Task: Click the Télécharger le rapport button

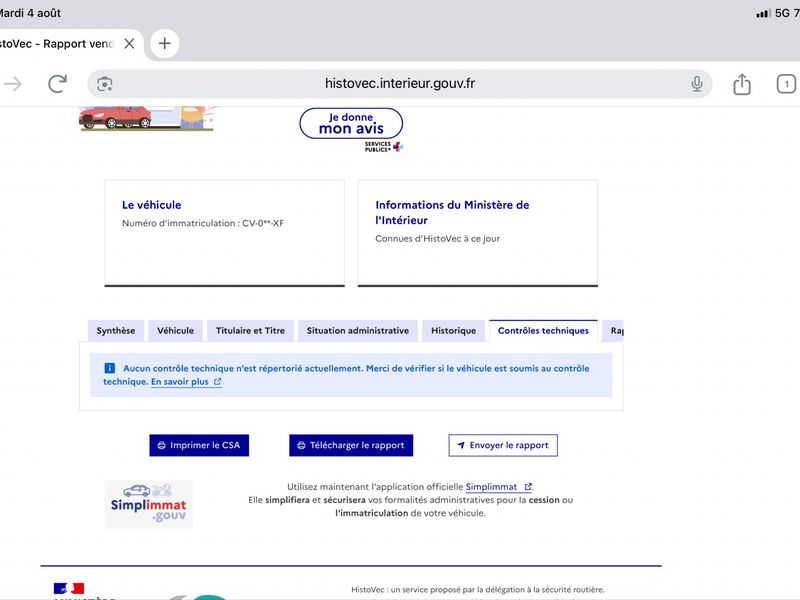Action: click(x=351, y=445)
